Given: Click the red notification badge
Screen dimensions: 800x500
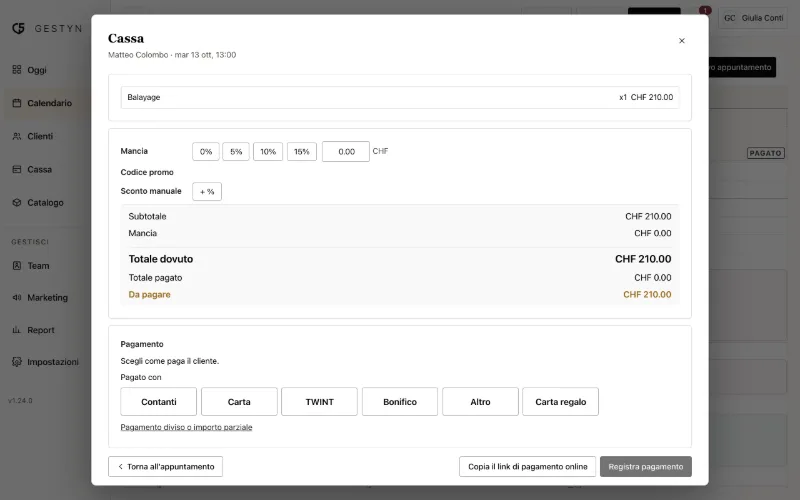Looking at the screenshot, I should point(705,10).
